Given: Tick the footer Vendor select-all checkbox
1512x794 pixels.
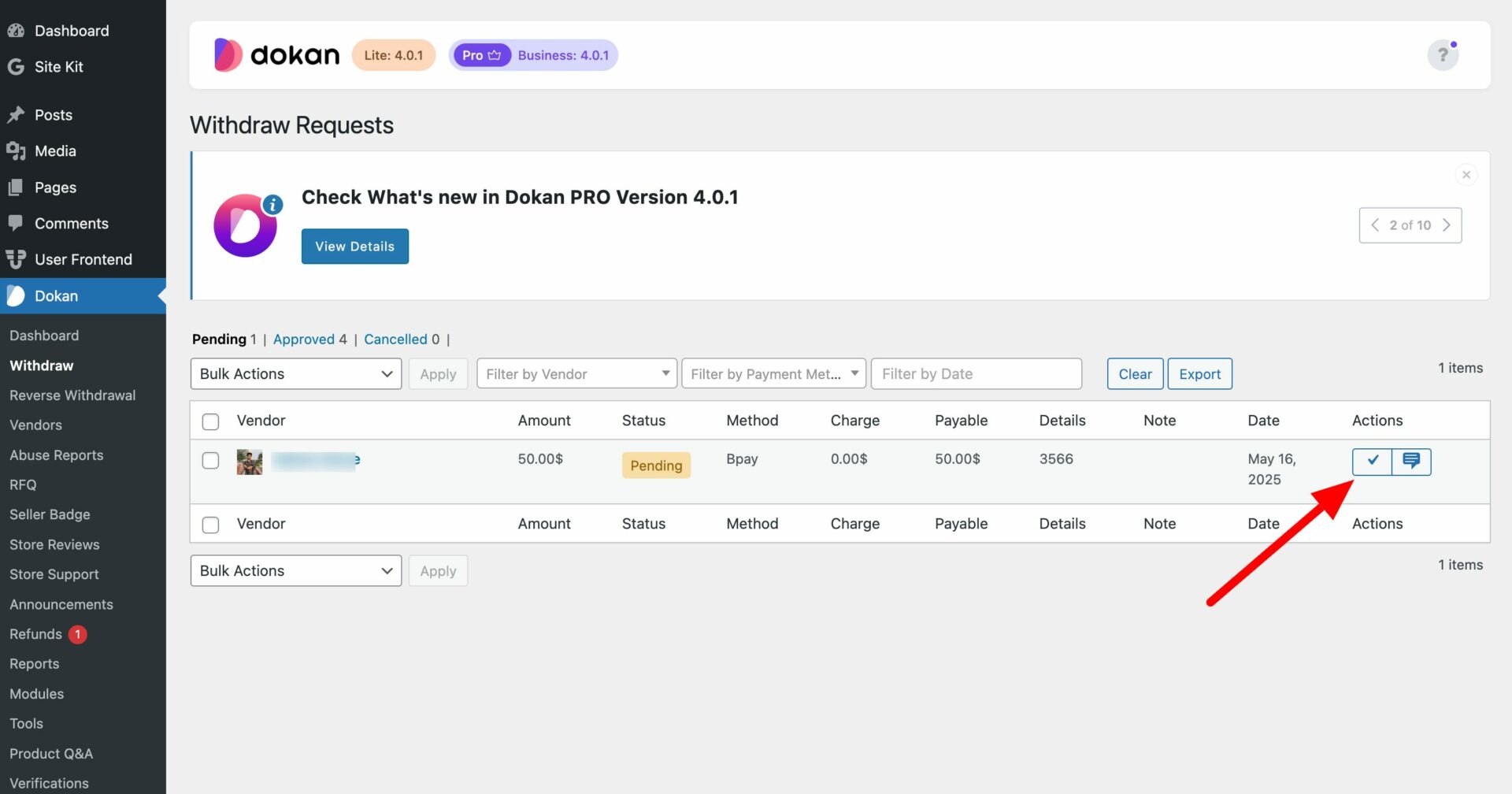Looking at the screenshot, I should pyautogui.click(x=210, y=525).
